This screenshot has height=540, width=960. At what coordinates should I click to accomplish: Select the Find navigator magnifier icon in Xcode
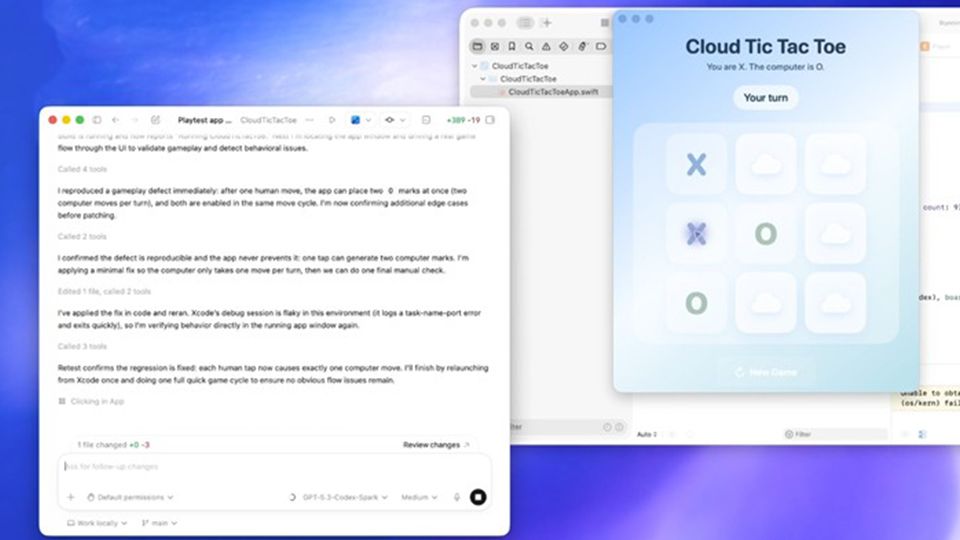[x=529, y=46]
